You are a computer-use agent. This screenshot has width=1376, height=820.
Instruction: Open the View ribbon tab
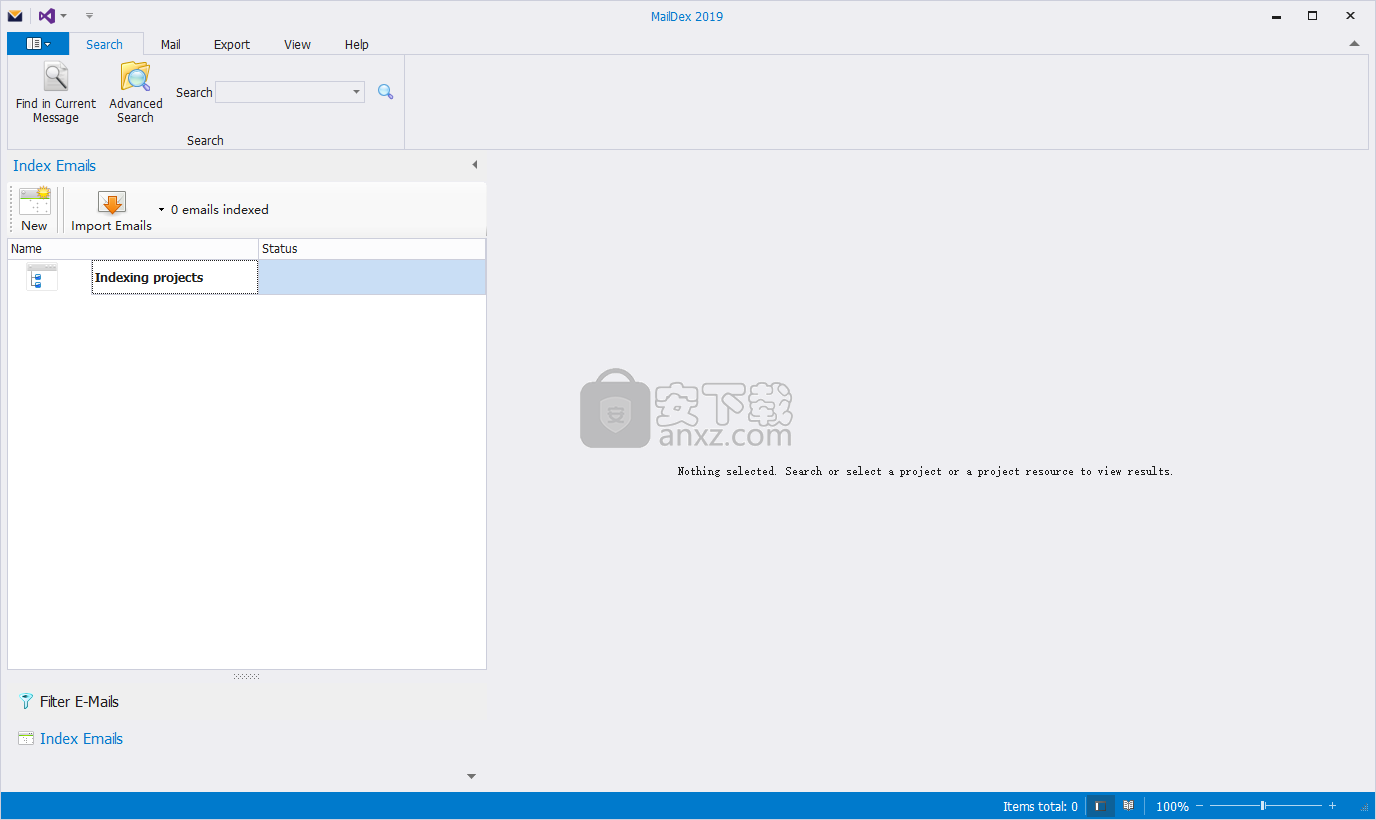(297, 44)
